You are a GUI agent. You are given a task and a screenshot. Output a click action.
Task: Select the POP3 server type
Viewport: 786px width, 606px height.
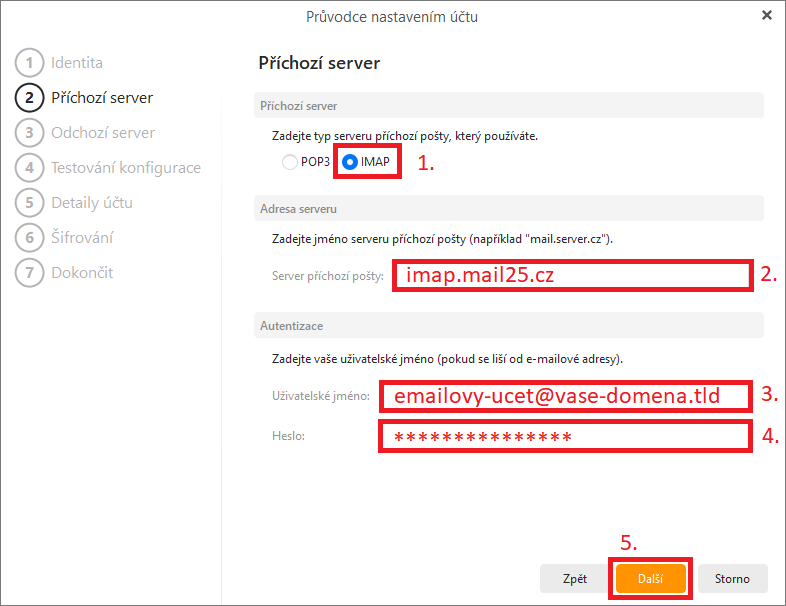[x=290, y=162]
